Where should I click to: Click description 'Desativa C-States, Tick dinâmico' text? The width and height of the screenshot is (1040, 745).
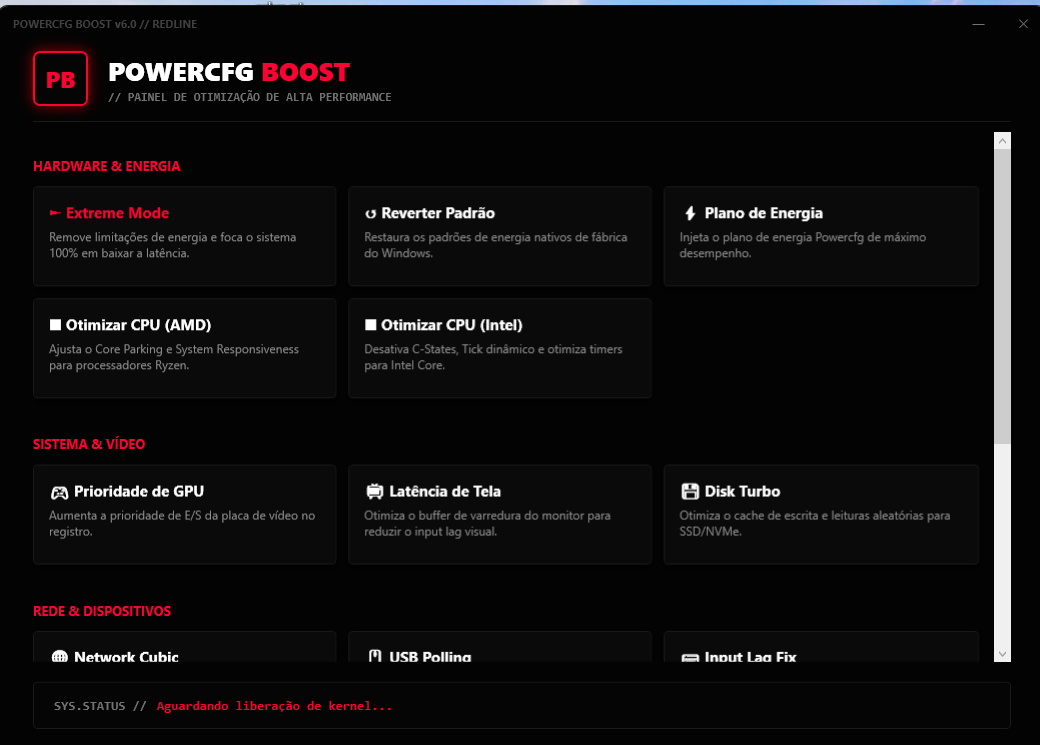click(493, 357)
